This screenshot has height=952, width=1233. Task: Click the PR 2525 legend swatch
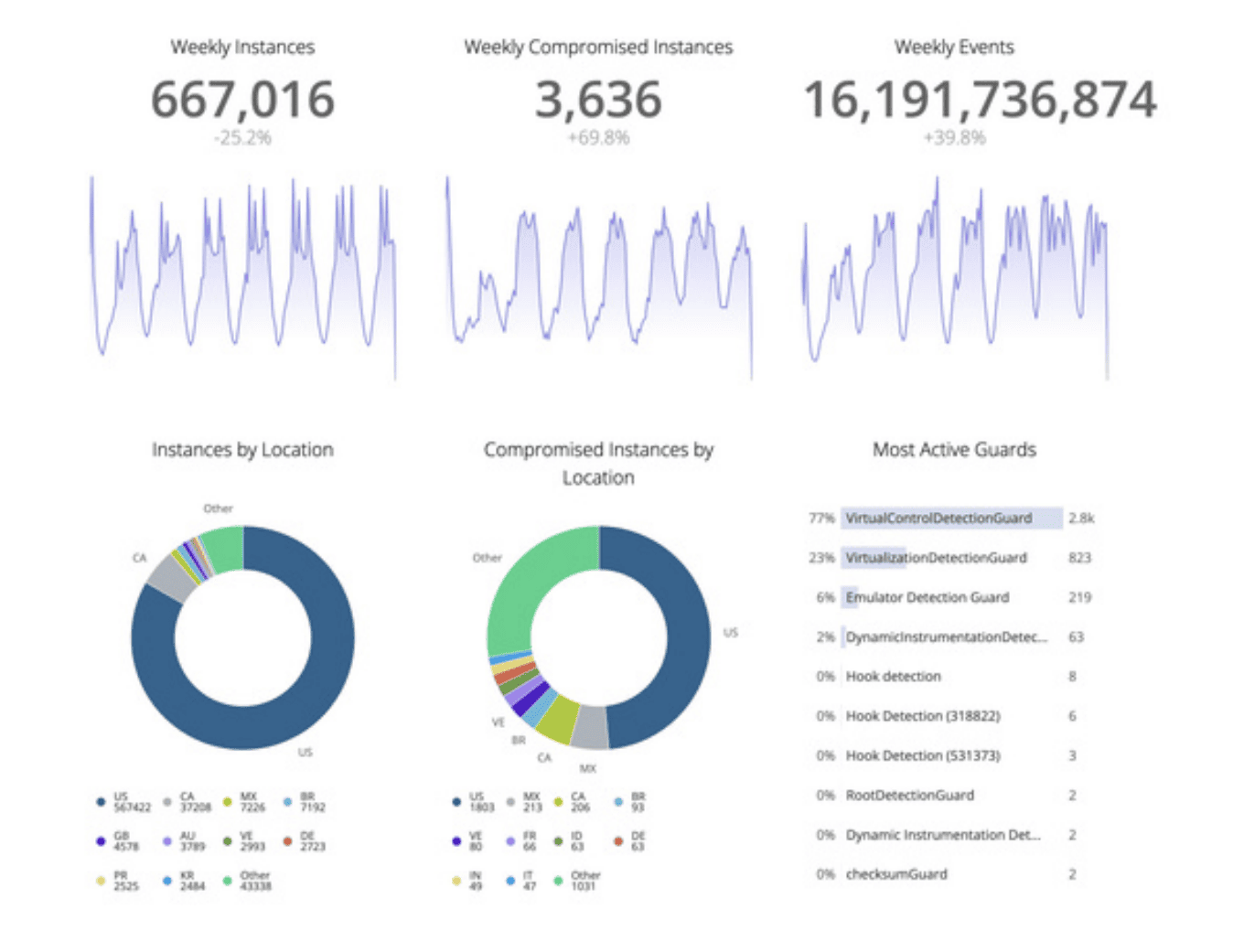coord(101,881)
